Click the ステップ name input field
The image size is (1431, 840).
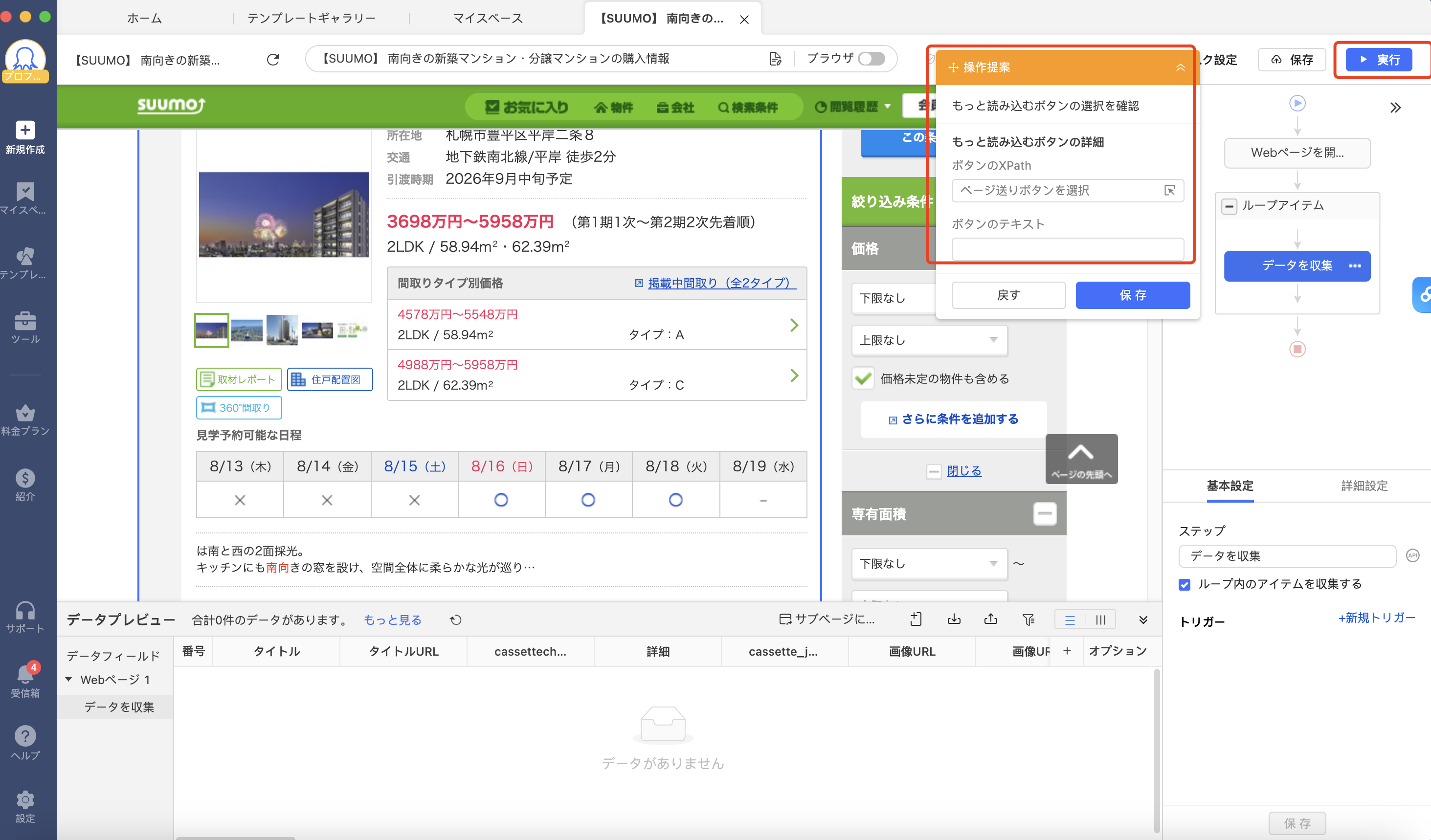point(1287,555)
